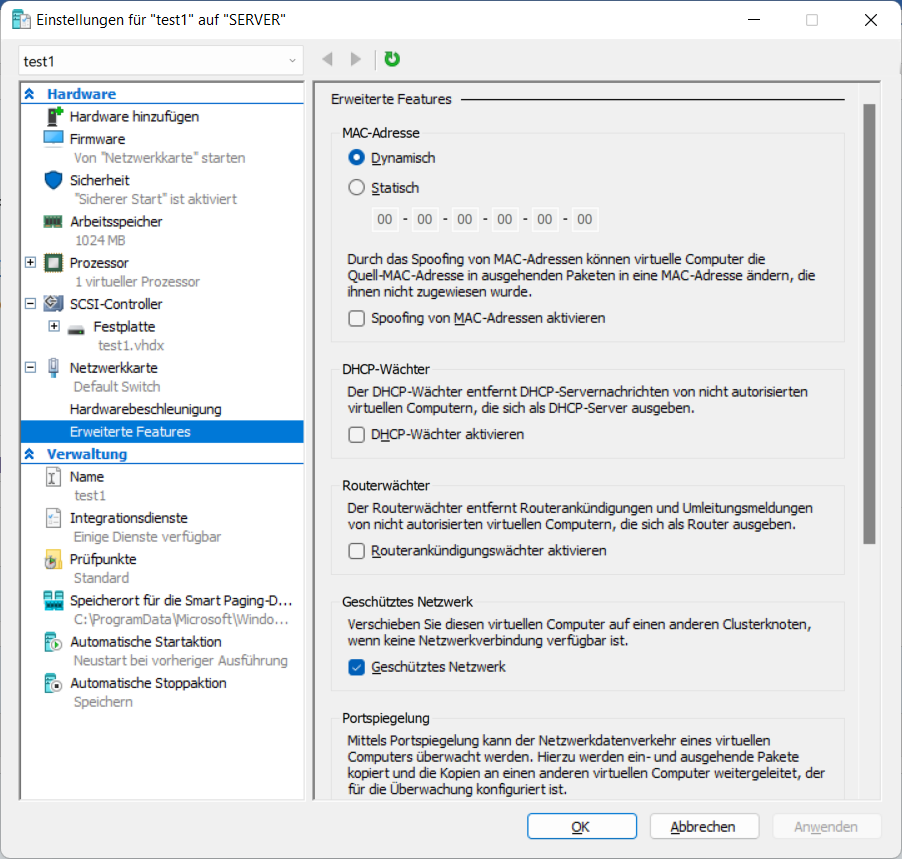Click the Sicherheit shield icon
This screenshot has width=902, height=859.
point(53,180)
